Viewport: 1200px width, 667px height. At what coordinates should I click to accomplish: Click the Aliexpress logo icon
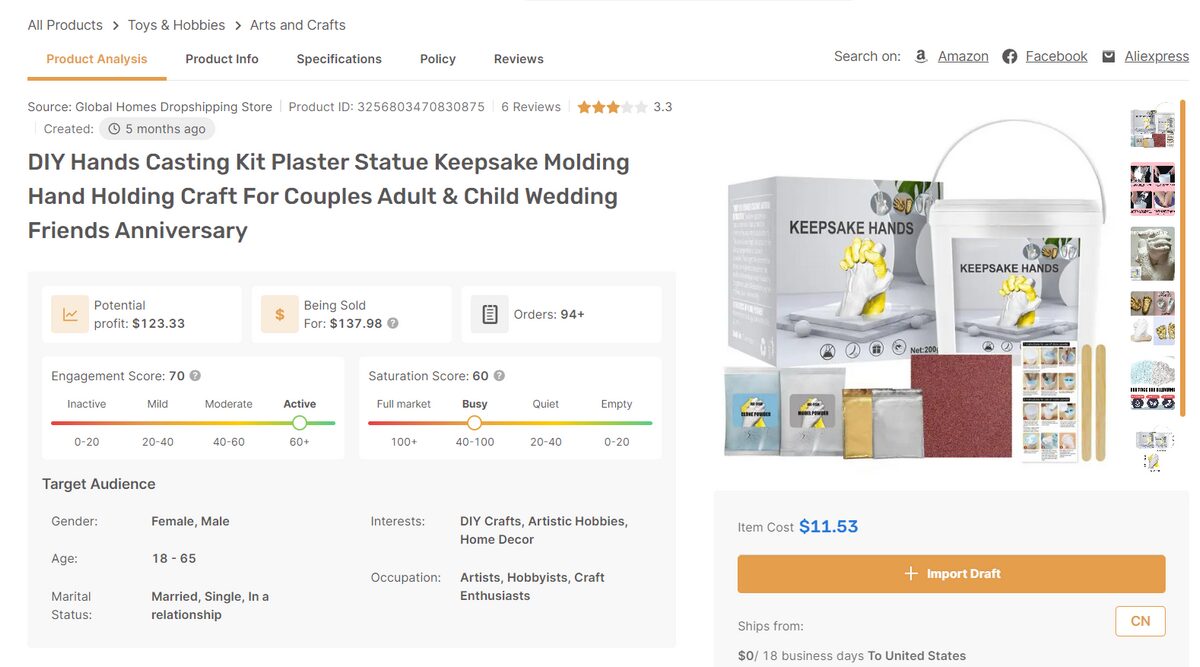point(1108,57)
